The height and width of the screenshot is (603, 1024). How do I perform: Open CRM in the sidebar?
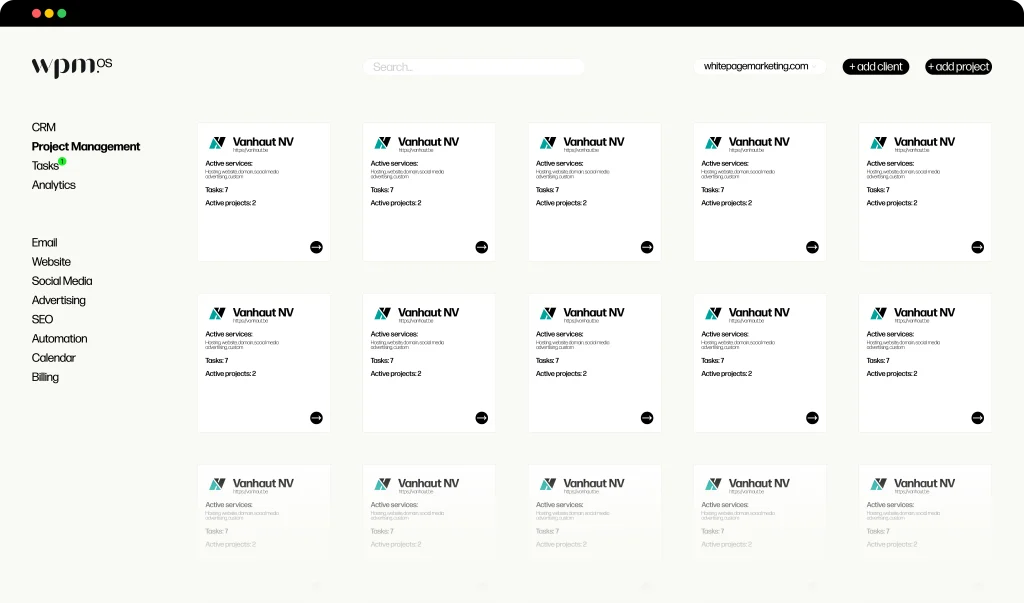[x=44, y=127]
